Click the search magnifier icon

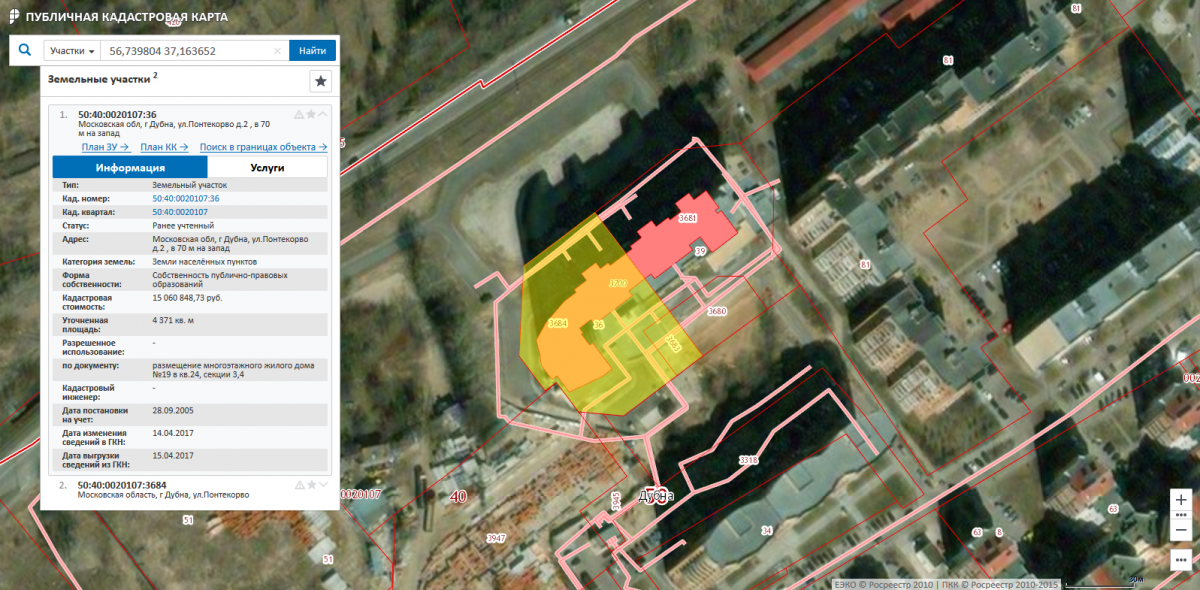point(24,50)
